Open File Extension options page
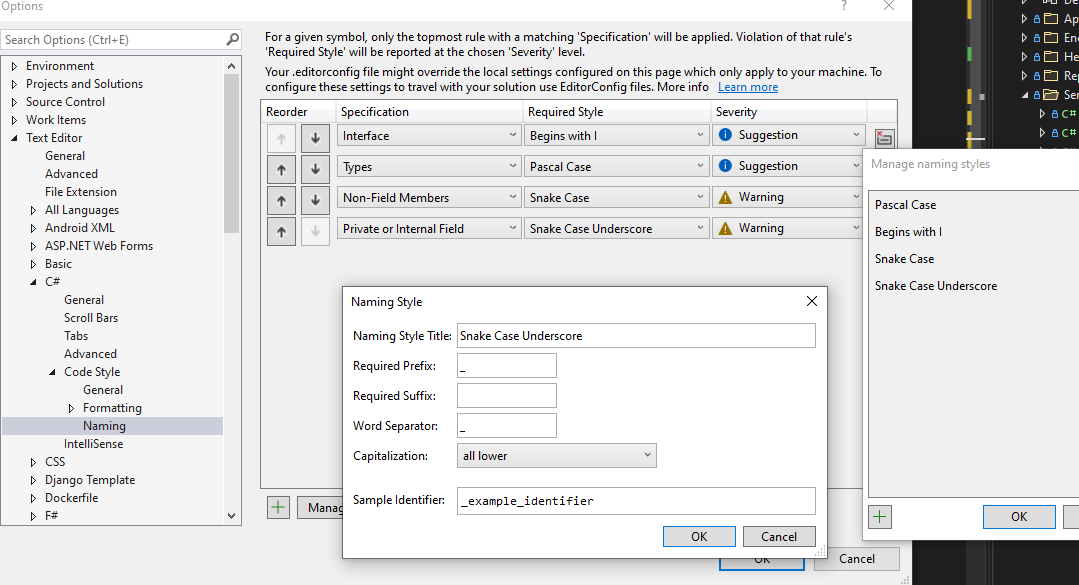This screenshot has width=1079, height=585. (x=81, y=192)
